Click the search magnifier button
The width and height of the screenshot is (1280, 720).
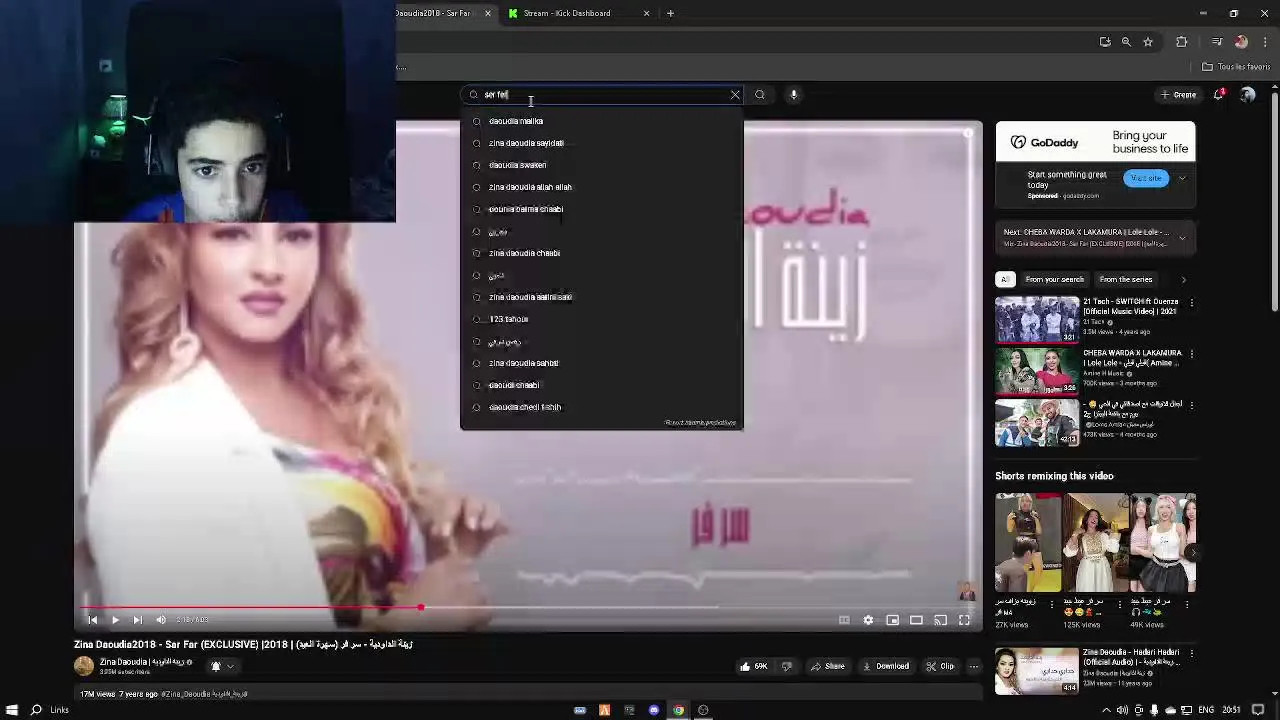(x=760, y=95)
